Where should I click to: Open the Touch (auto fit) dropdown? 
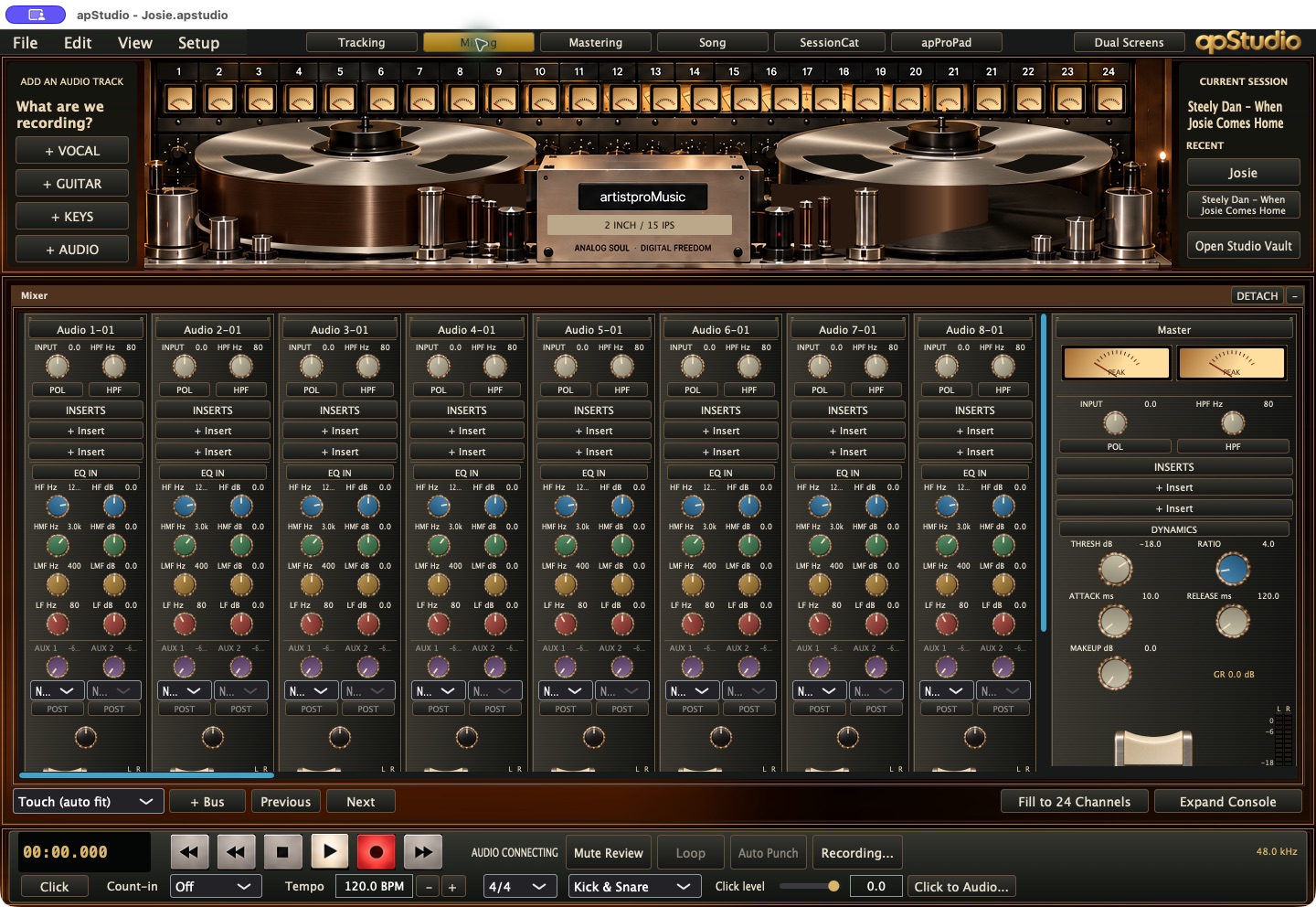[89, 802]
